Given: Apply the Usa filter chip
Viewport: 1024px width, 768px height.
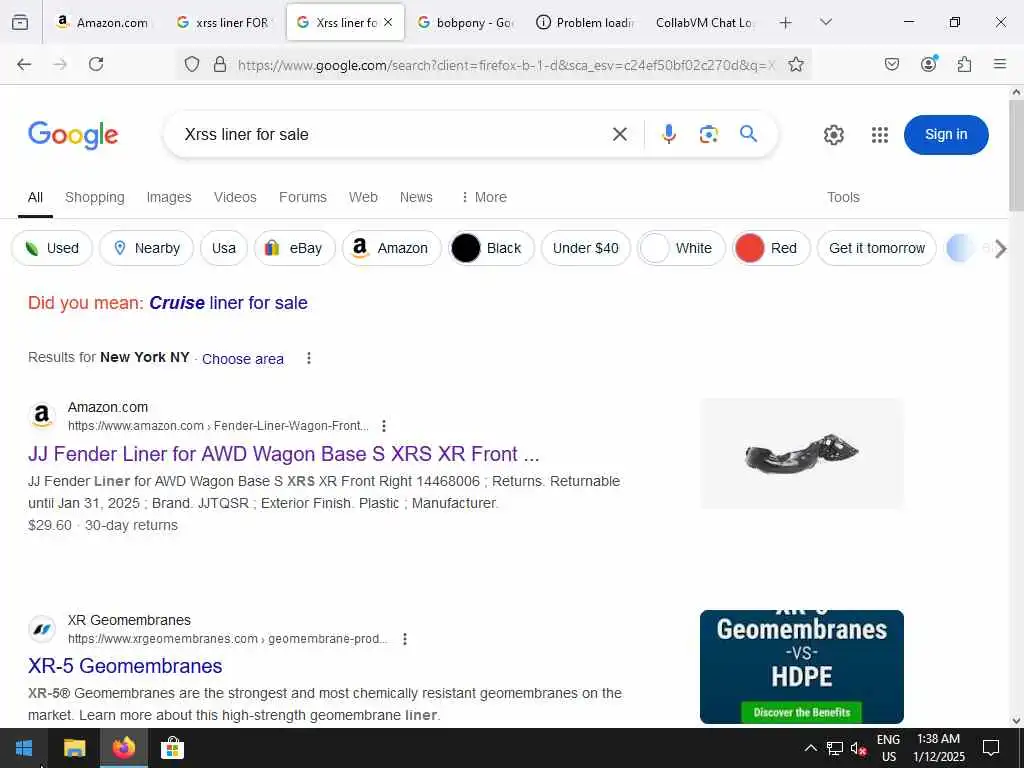Looking at the screenshot, I should (223, 248).
